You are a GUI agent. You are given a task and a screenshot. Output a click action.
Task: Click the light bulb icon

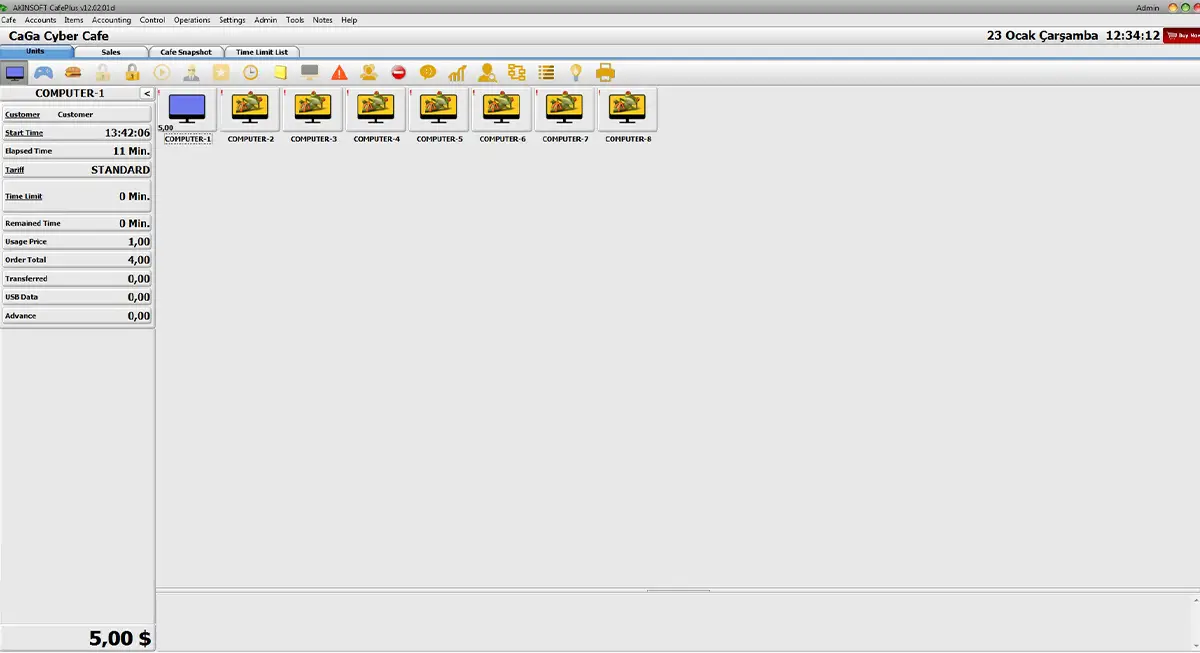coord(576,72)
